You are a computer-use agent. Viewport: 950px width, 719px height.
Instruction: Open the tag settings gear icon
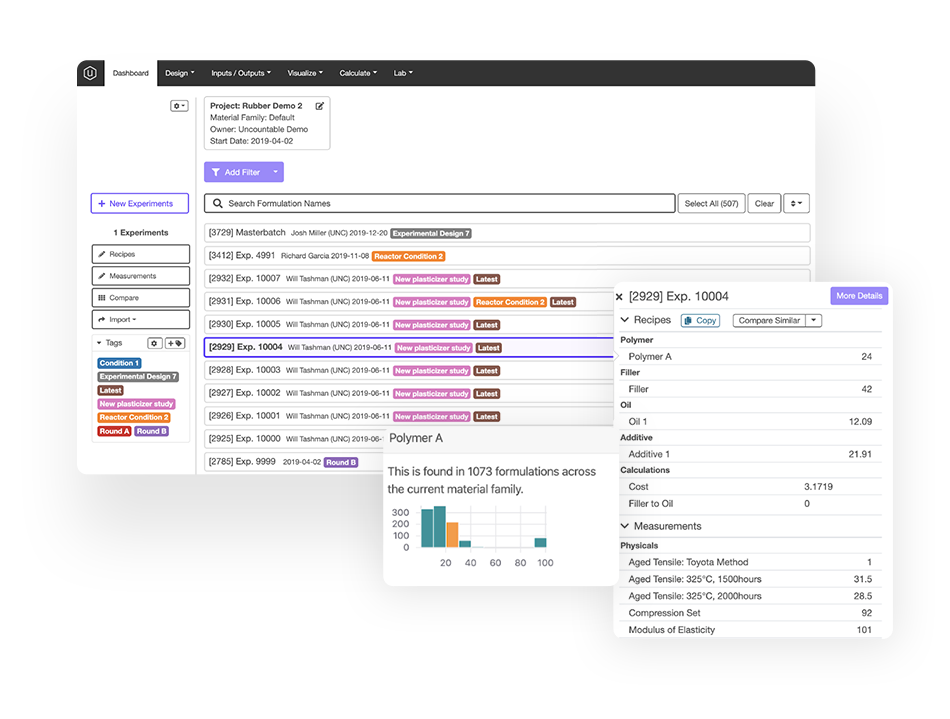click(x=157, y=341)
